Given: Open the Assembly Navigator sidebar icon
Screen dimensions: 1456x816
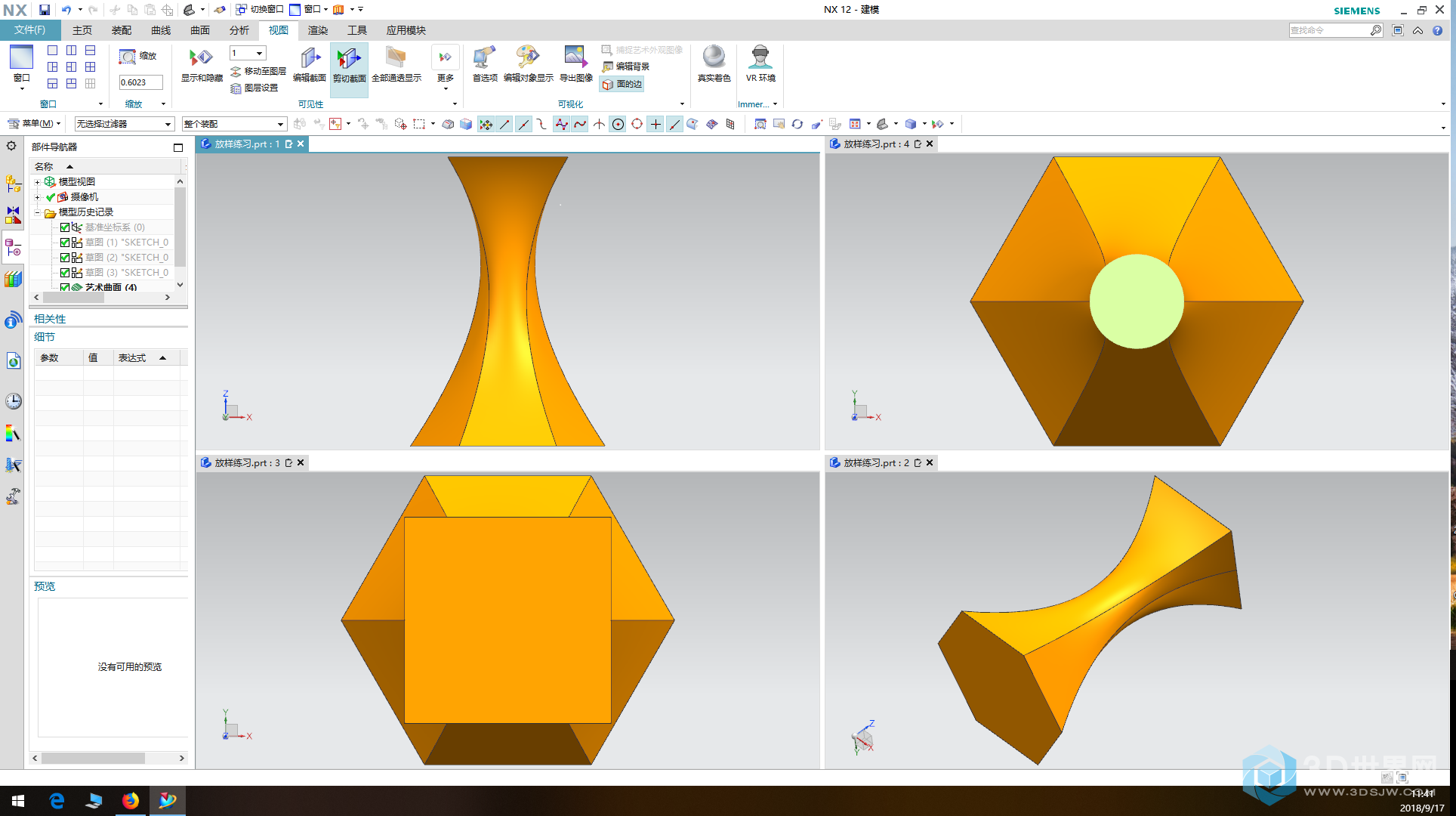Looking at the screenshot, I should 13,184.
